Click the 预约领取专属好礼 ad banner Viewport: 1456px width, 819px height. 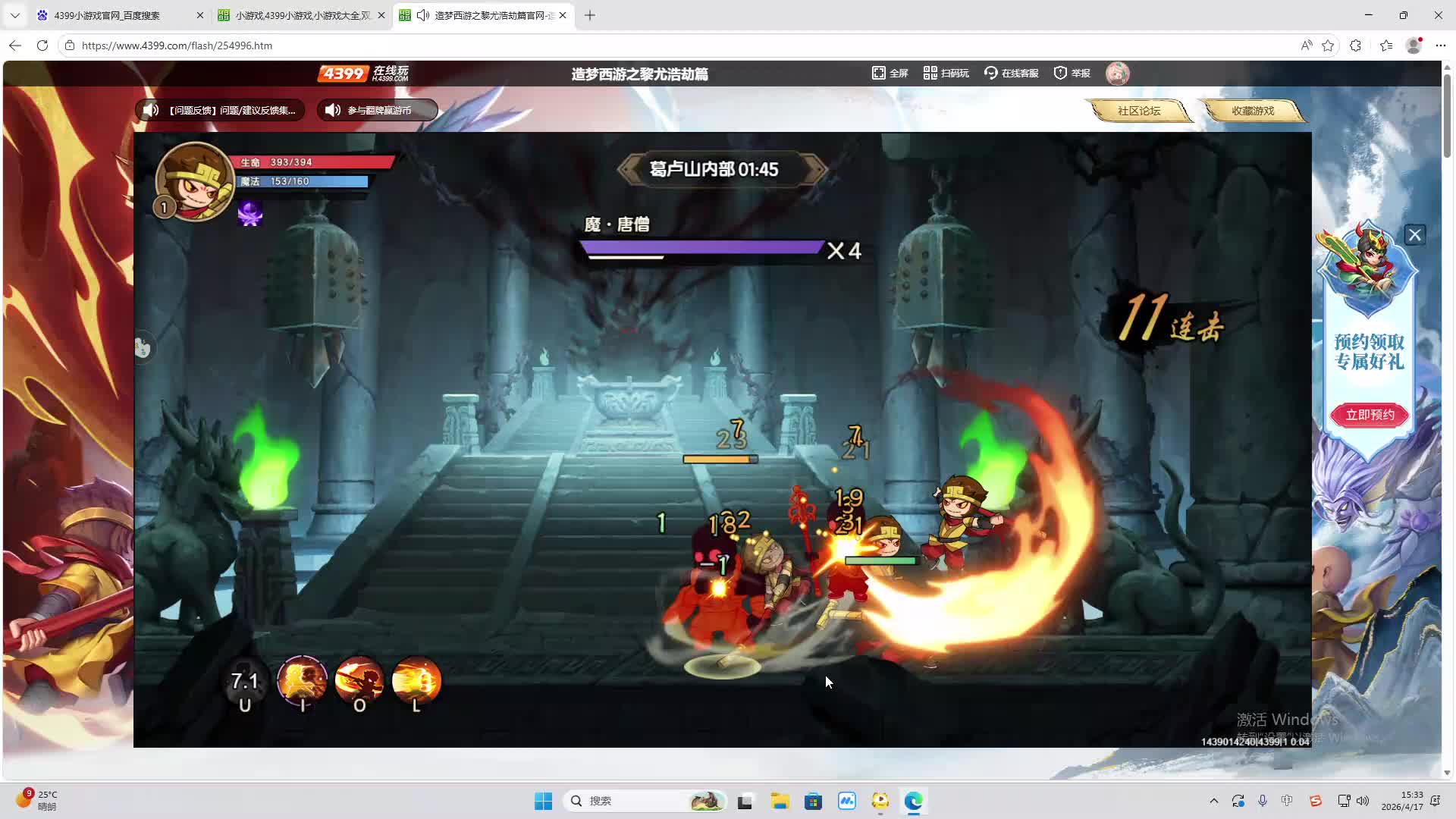[1370, 352]
